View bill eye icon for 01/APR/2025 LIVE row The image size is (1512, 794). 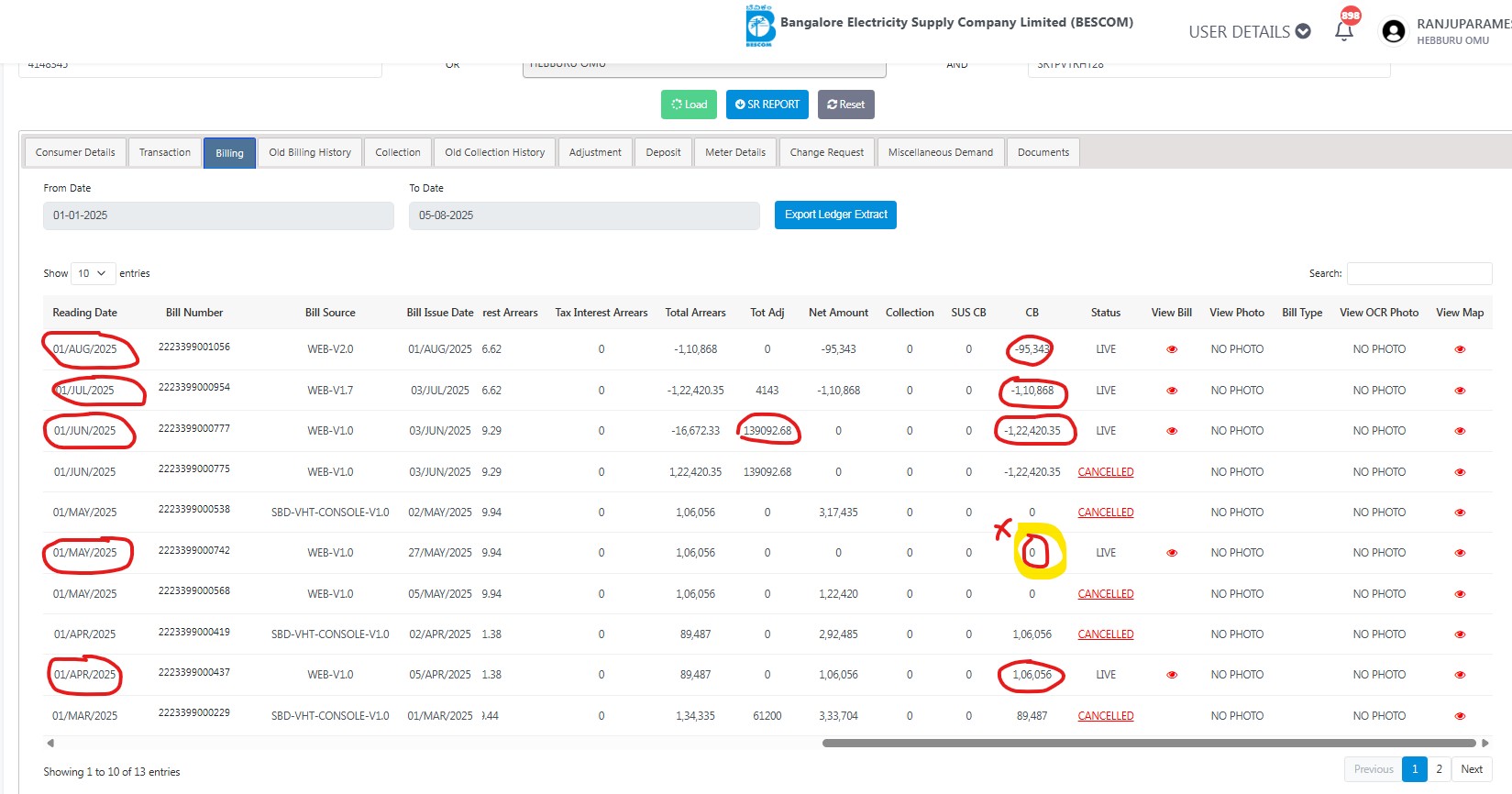(1171, 675)
